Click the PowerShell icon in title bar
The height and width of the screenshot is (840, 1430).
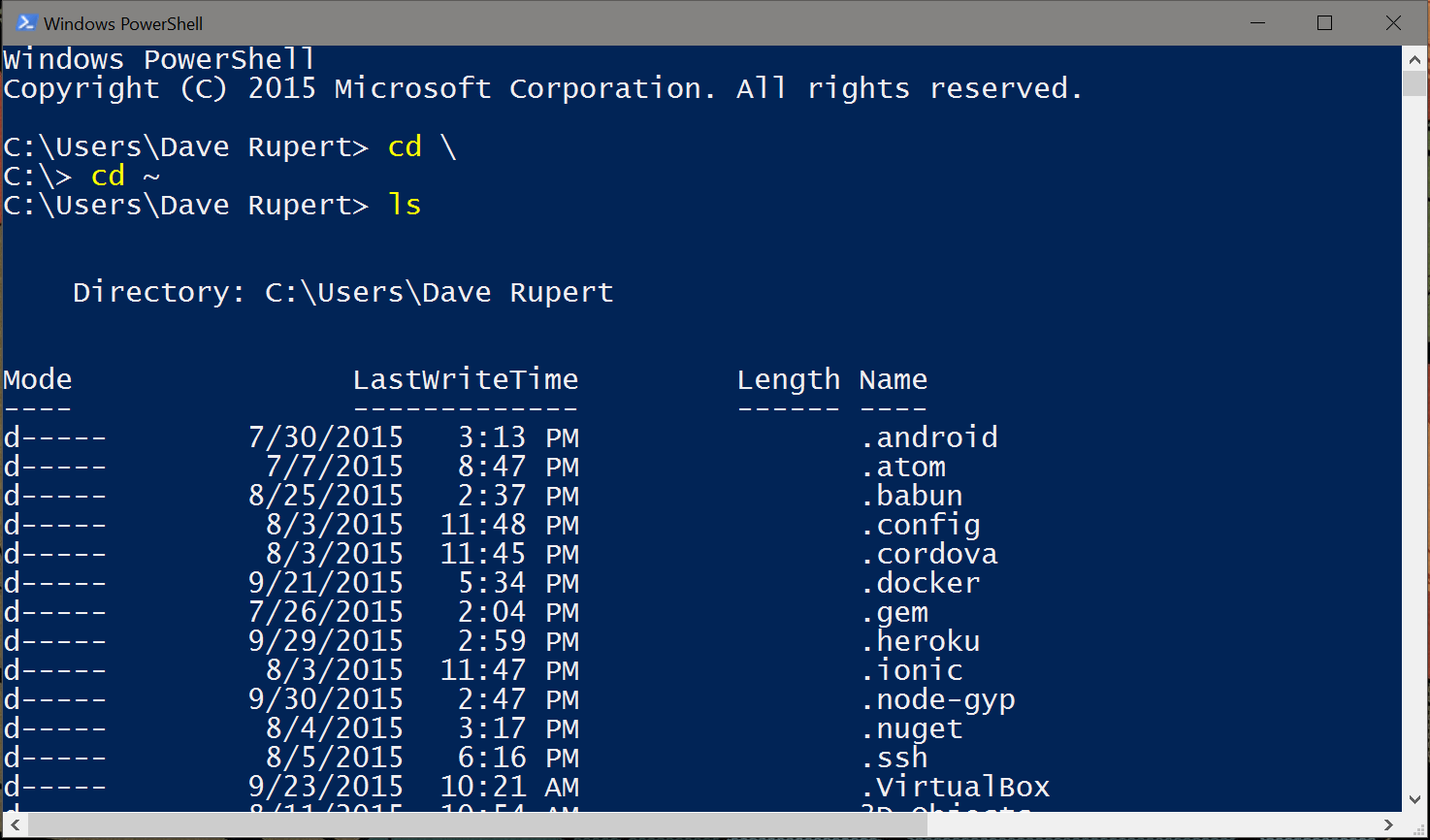tap(26, 22)
